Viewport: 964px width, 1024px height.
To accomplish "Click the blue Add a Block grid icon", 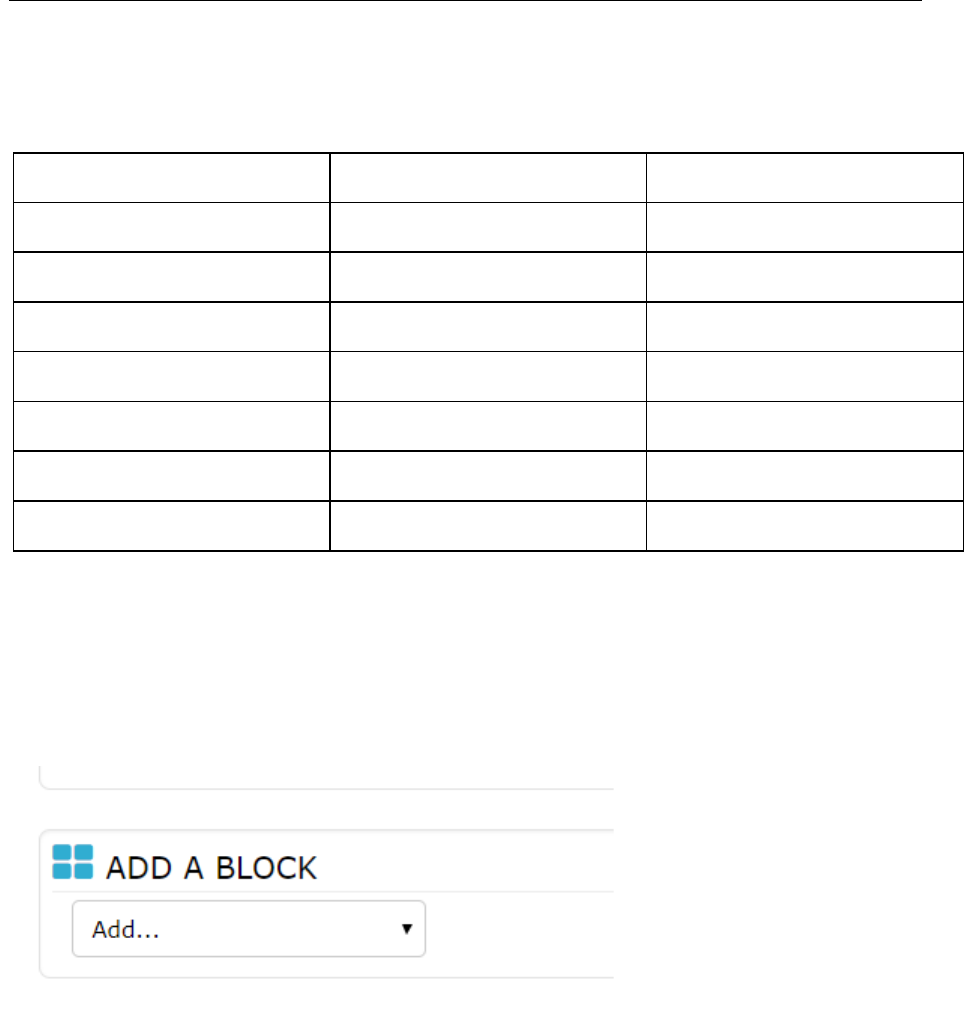I will tap(72, 862).
